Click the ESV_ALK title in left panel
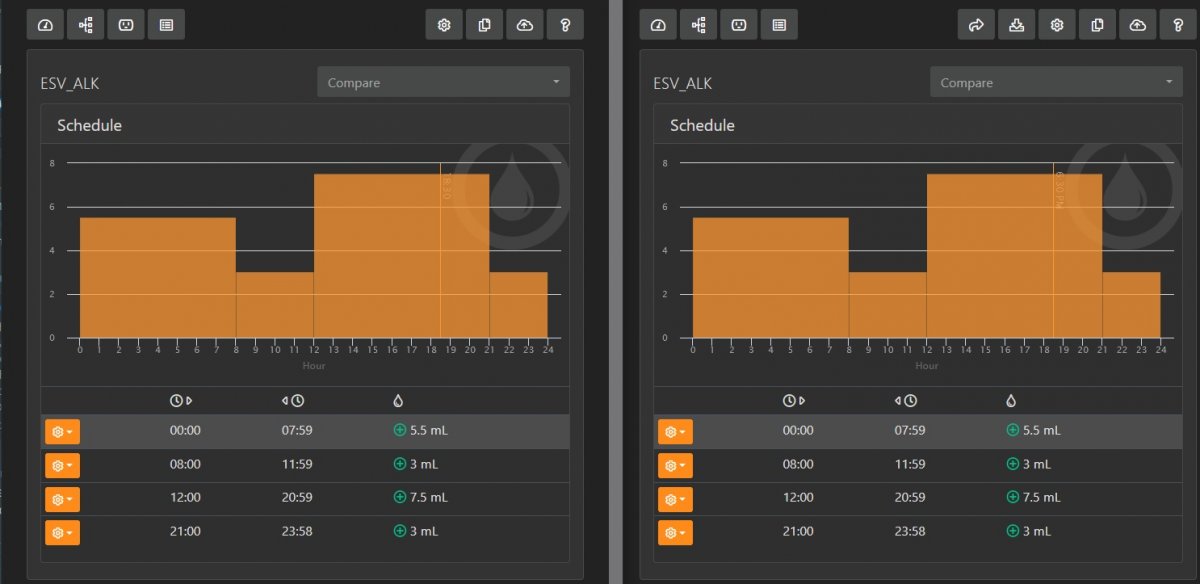1200x584 pixels. point(69,83)
